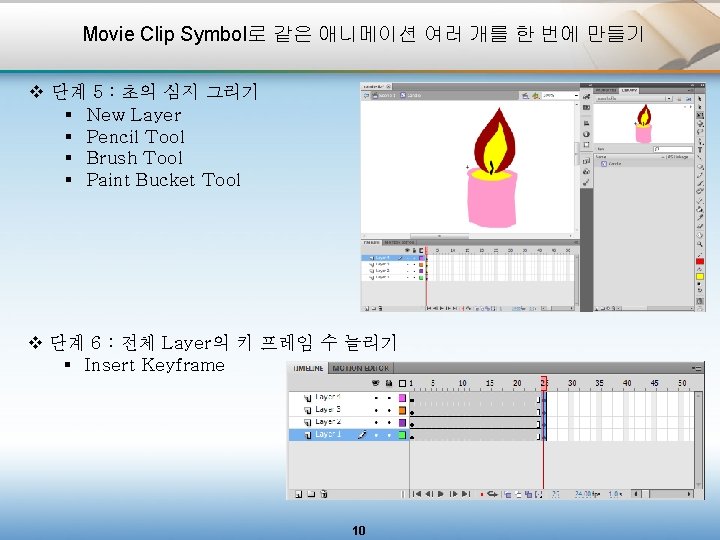Select the Free Transform tool in tools panel
This screenshot has width=720, height=540.
click(700, 115)
